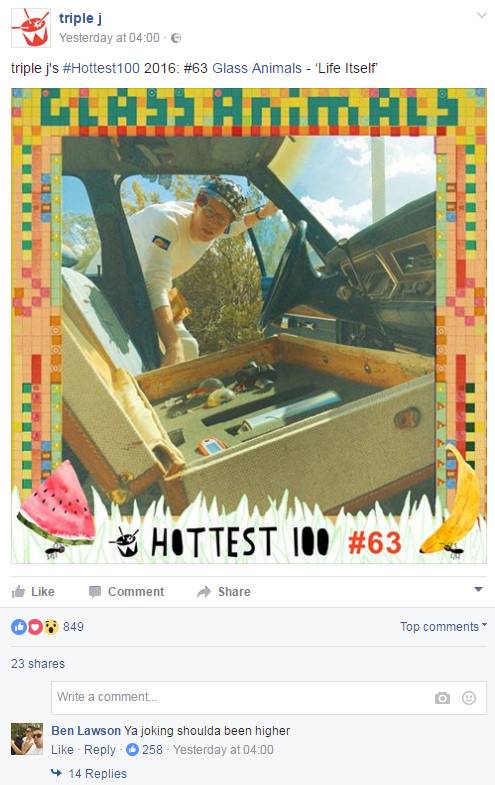Image resolution: width=495 pixels, height=785 pixels.
Task: Click the thumbs-up Like reaction icon
Action: pos(19,626)
